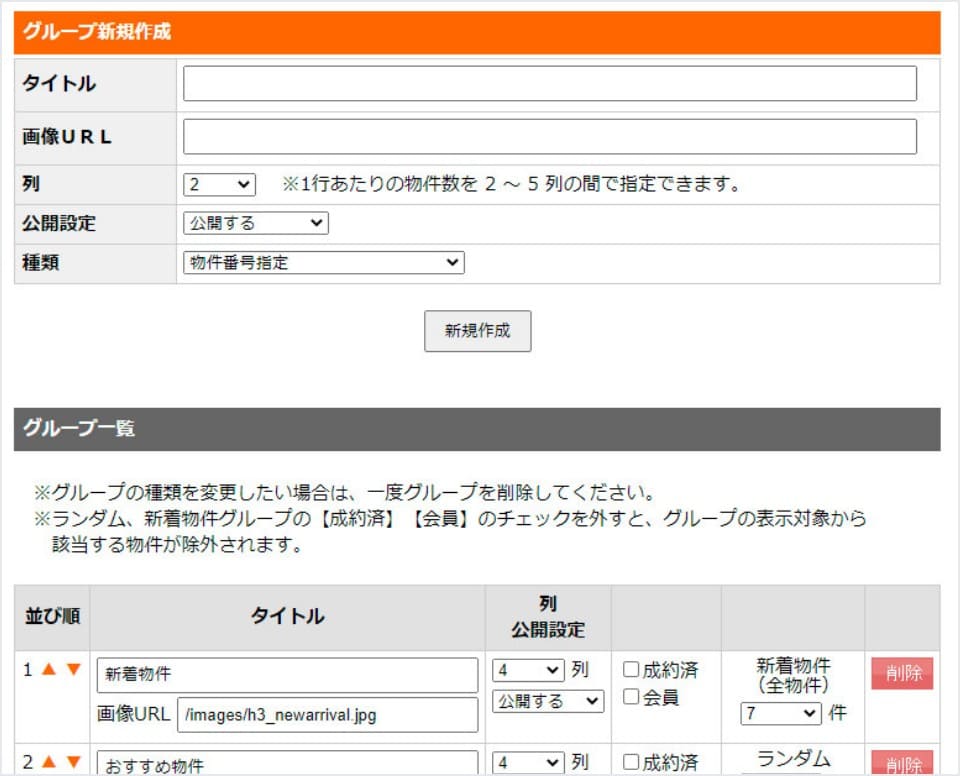
Task: Click down arrow for row 2 おすすめ物件
Action: point(73,763)
